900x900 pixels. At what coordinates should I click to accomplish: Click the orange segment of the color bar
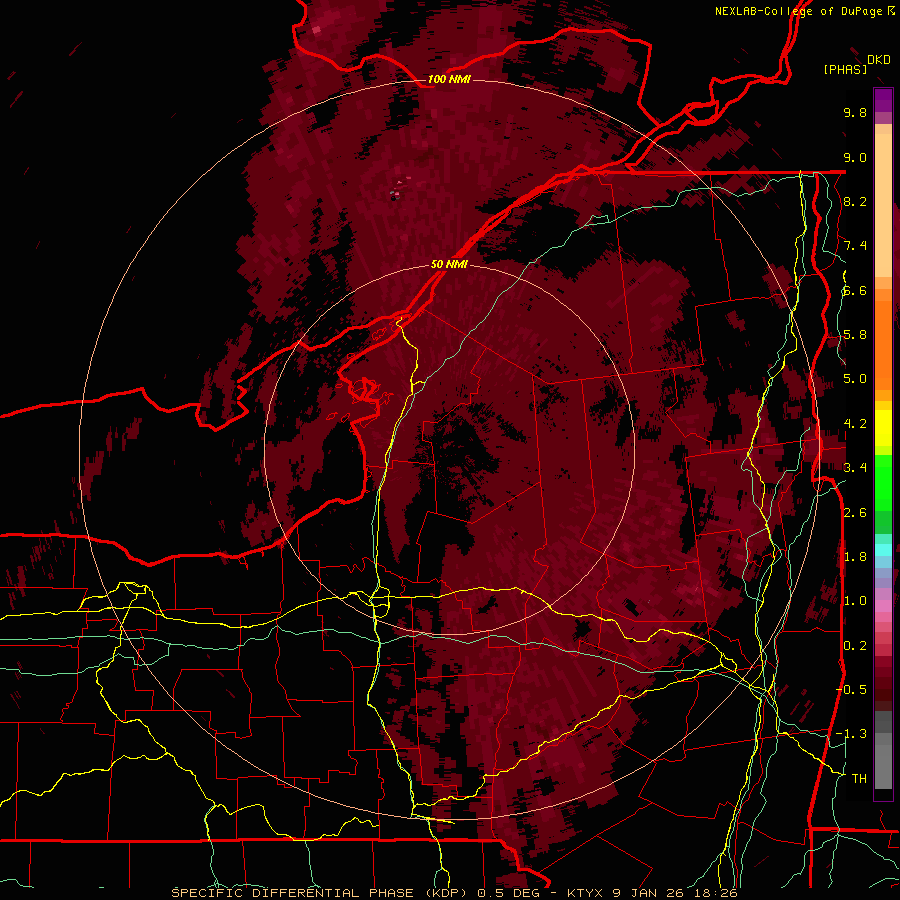(883, 344)
